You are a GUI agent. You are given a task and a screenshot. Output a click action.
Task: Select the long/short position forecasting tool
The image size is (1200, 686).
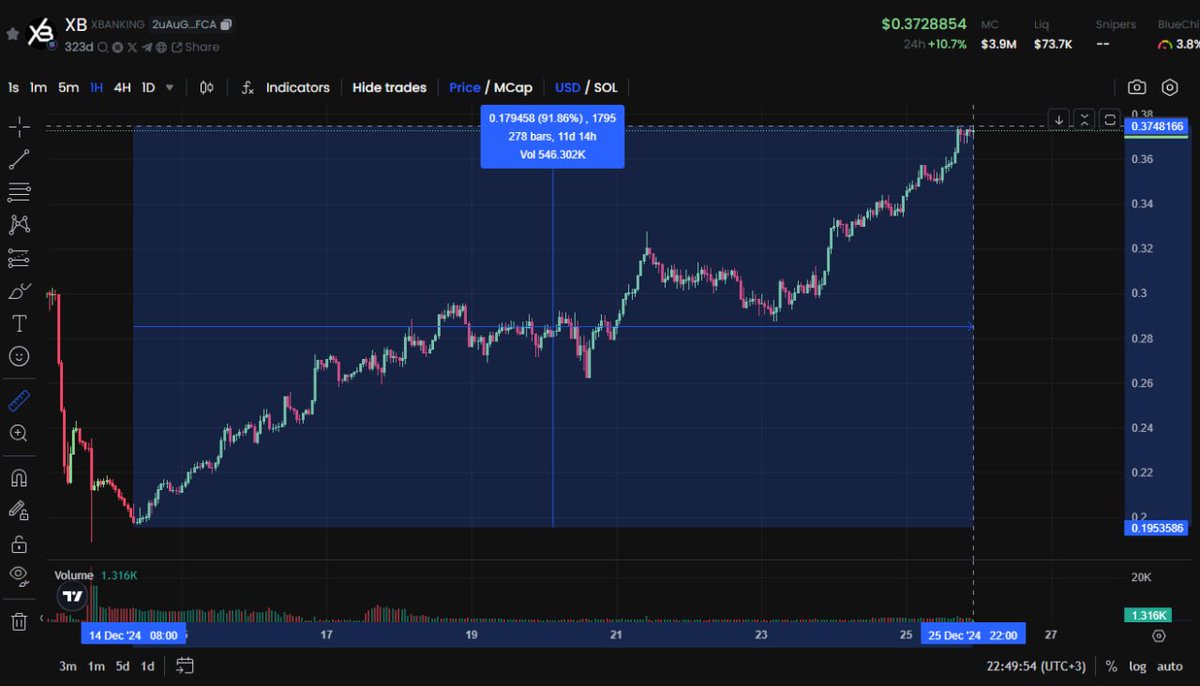pyautogui.click(x=19, y=258)
